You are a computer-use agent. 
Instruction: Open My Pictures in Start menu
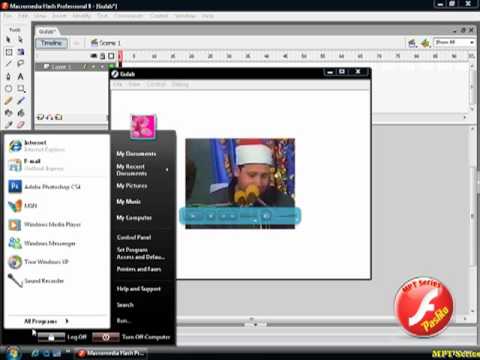click(132, 186)
